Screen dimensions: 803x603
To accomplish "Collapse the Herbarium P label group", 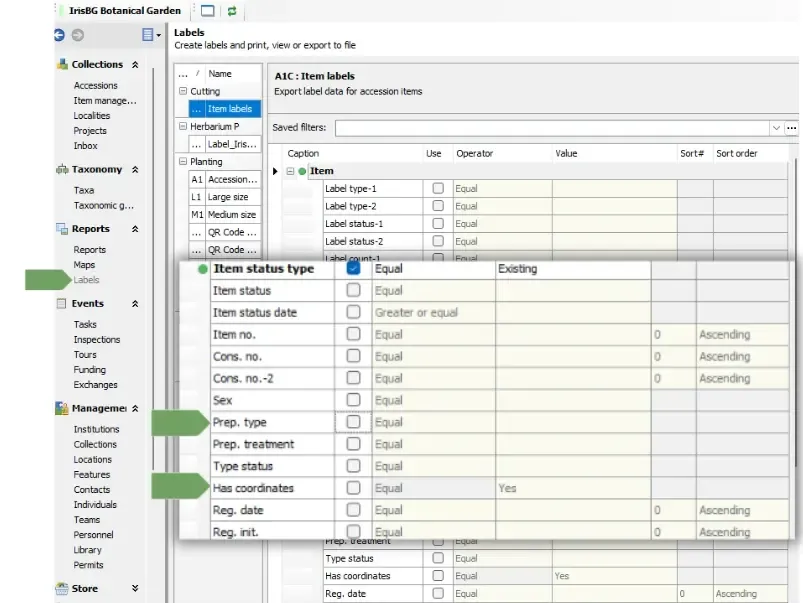I will click(183, 126).
